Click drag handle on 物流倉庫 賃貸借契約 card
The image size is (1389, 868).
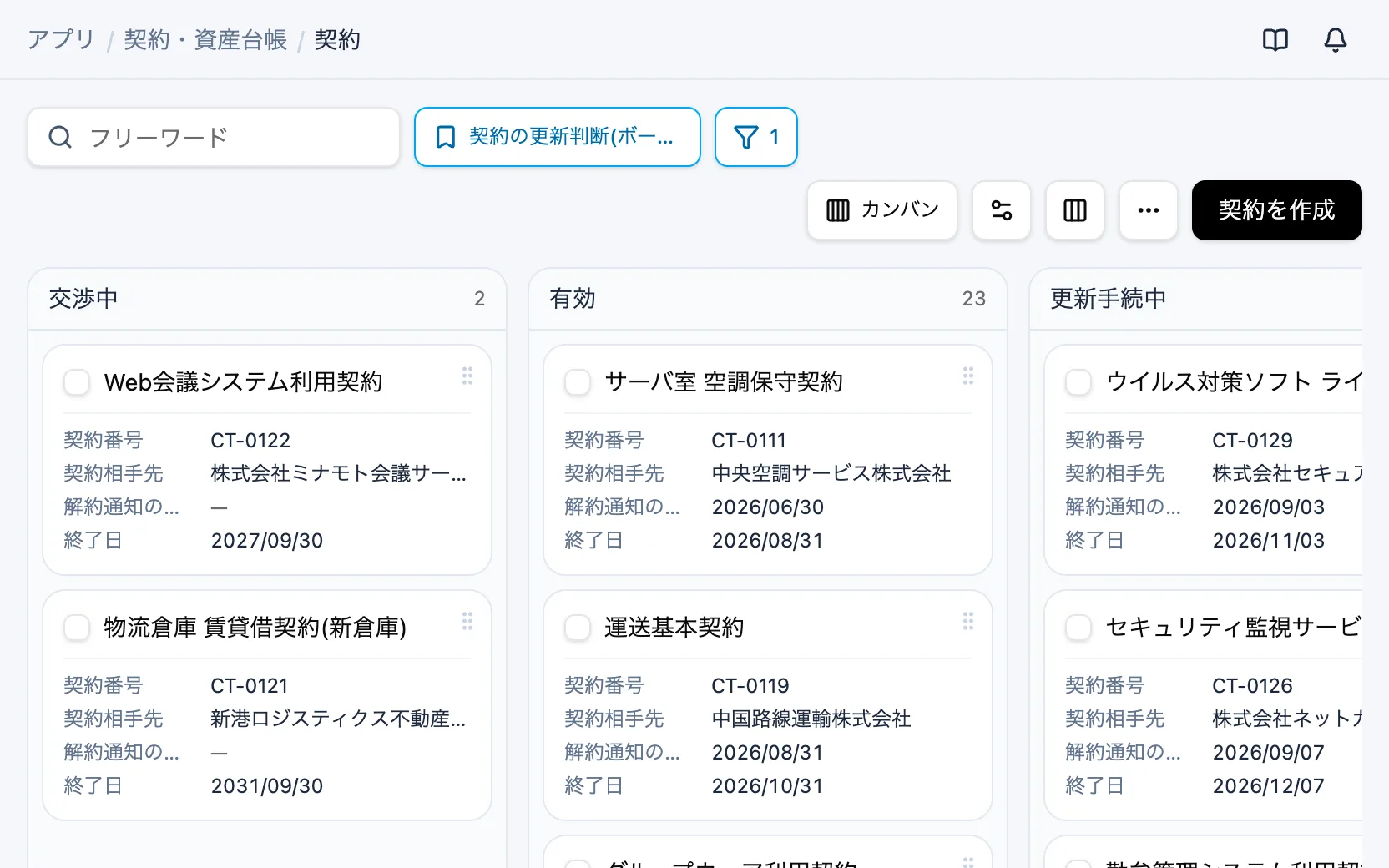467,621
